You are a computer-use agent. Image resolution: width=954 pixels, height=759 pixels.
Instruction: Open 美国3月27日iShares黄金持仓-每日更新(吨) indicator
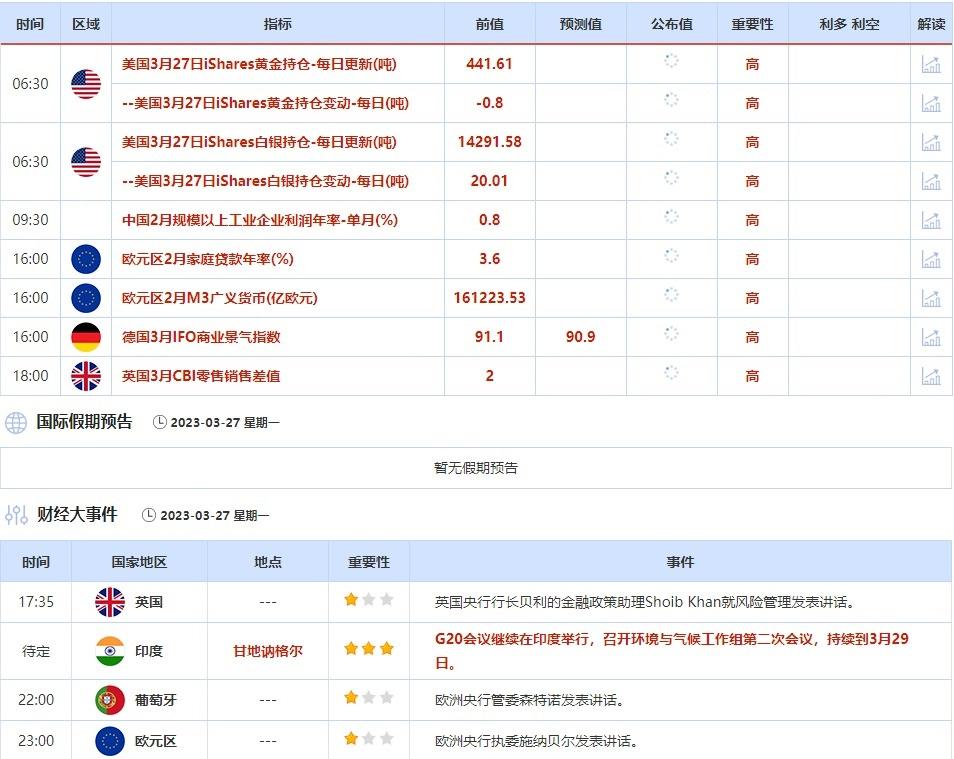click(259, 64)
